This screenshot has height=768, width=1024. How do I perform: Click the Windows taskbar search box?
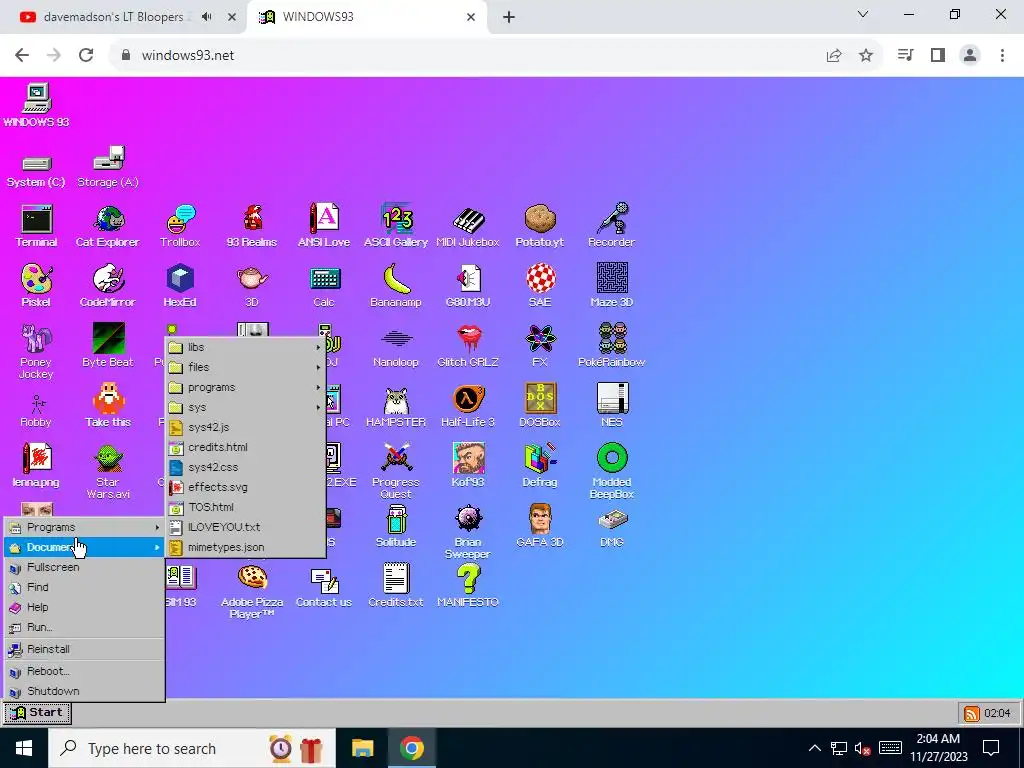pyautogui.click(x=192, y=748)
